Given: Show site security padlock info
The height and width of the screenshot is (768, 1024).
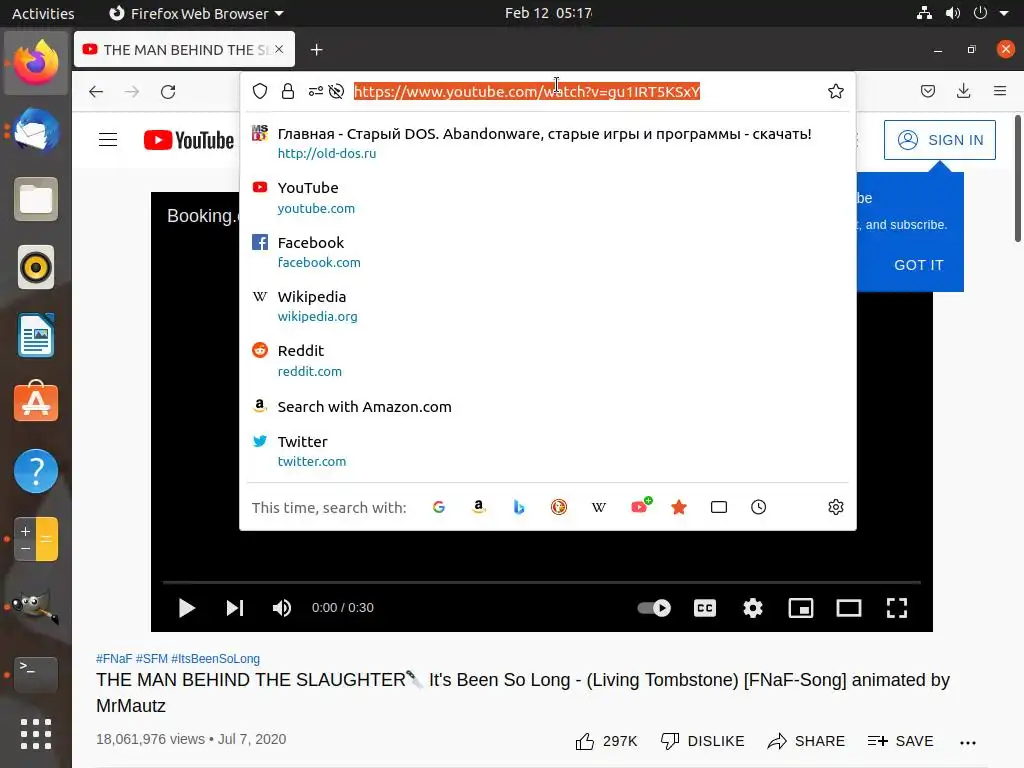Looking at the screenshot, I should click(287, 91).
